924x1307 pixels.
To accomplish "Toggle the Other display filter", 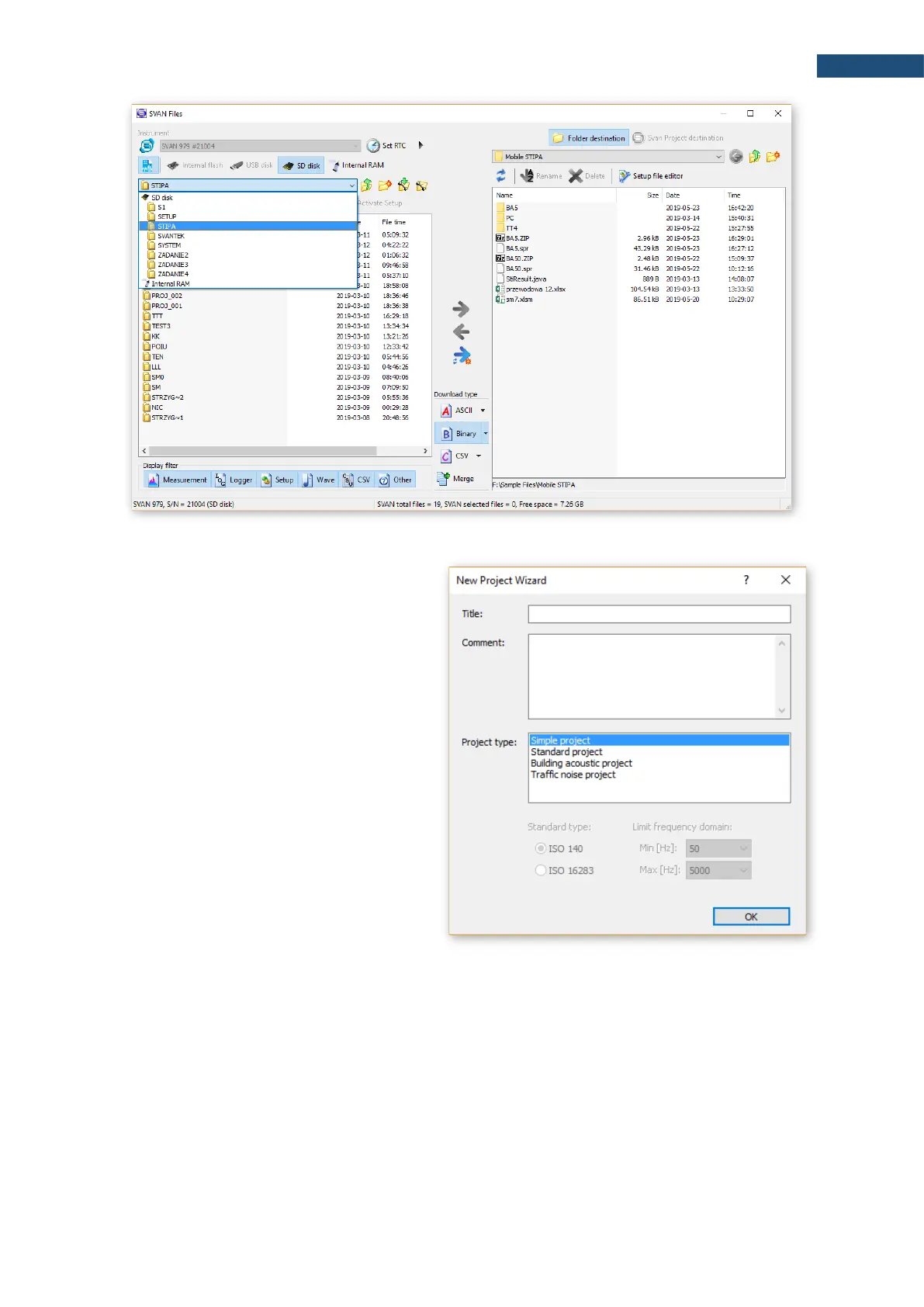I will tap(395, 480).
